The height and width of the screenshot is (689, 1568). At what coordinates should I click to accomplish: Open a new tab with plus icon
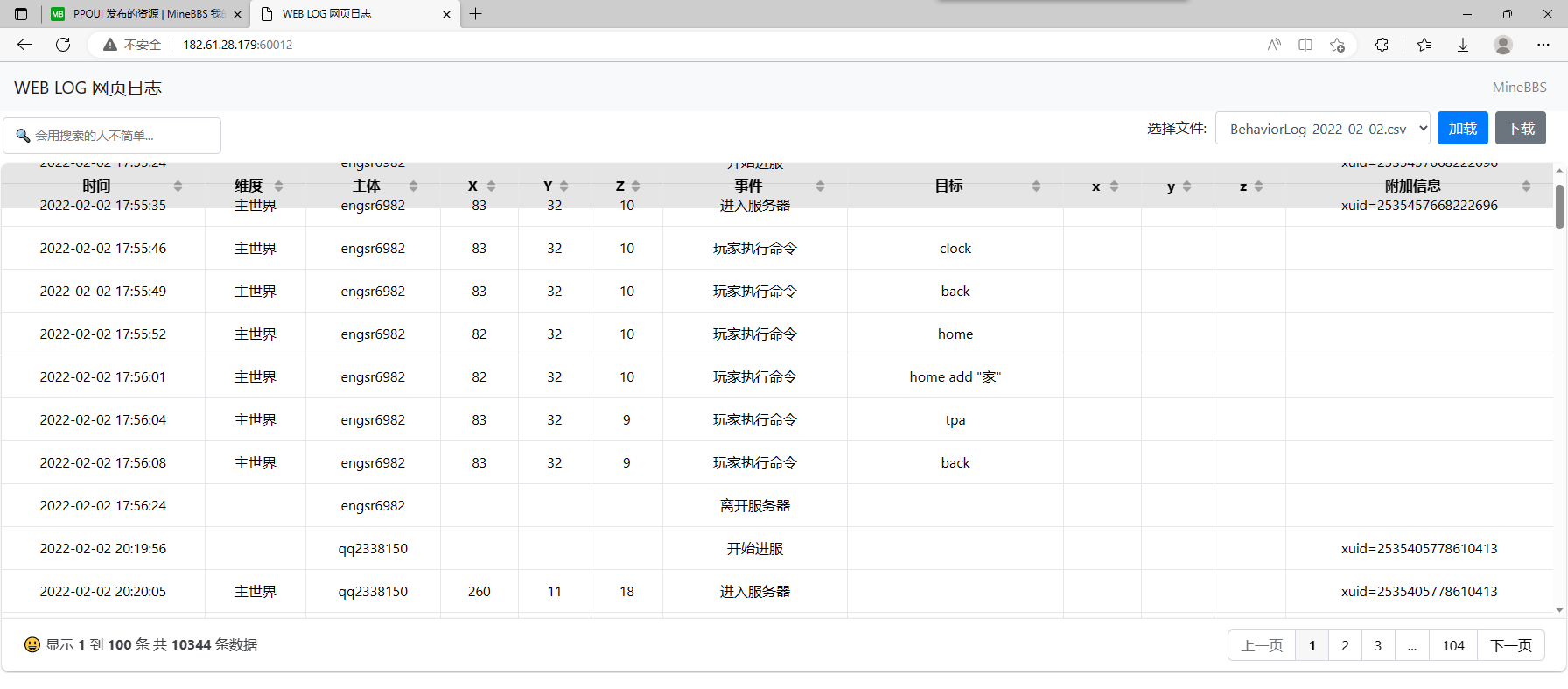pos(476,14)
